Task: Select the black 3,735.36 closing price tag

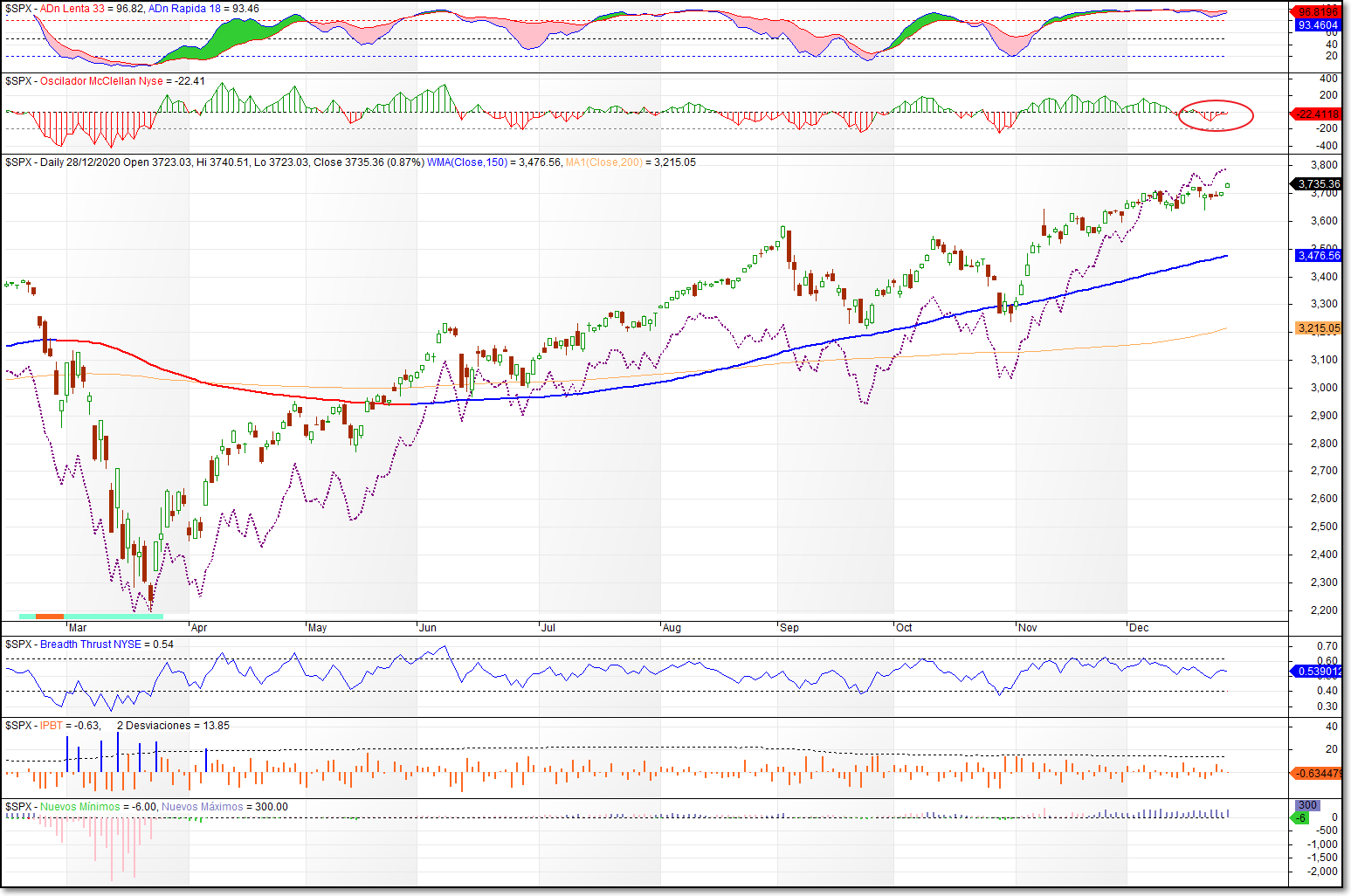Action: (x=1318, y=184)
